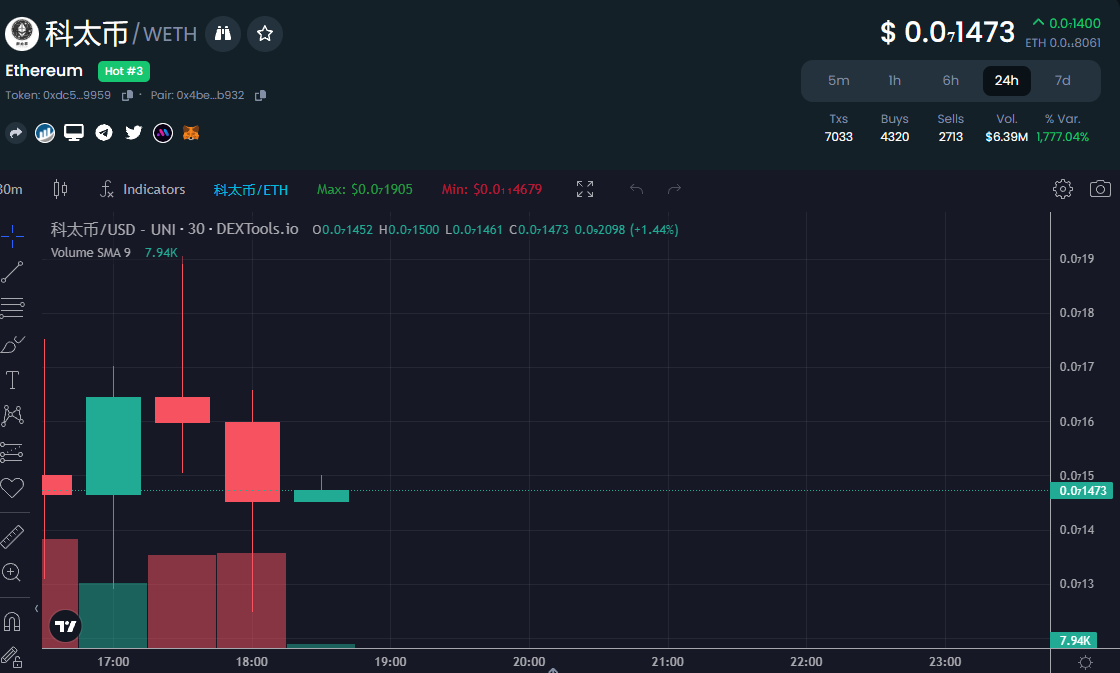The height and width of the screenshot is (673, 1120).
Task: Click the 18:00 time axis label
Action: pos(251,662)
